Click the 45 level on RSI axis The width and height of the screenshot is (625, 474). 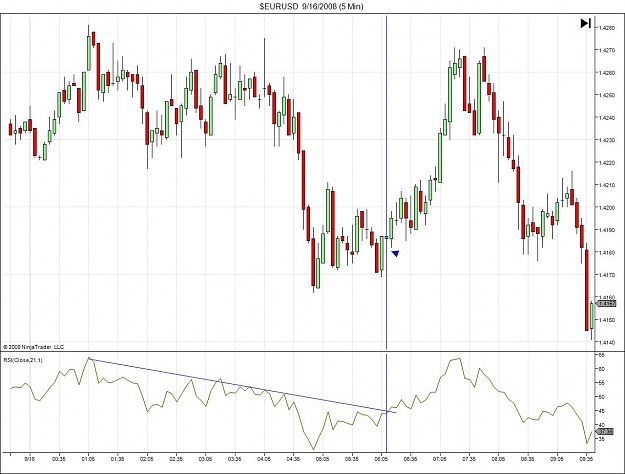pos(601,411)
